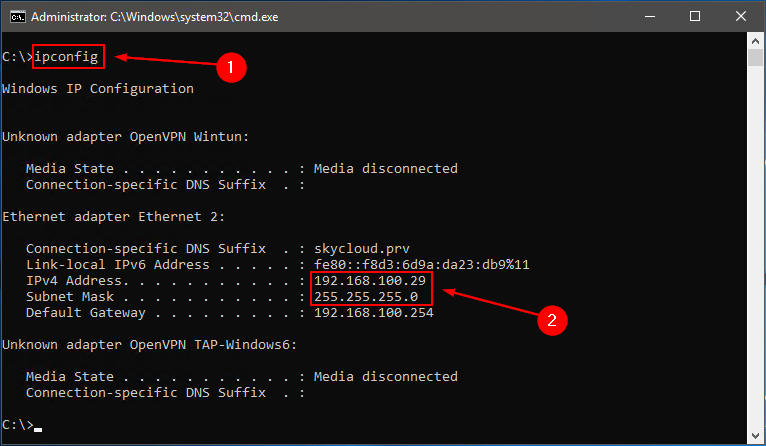
Task: Close the Administrator cmd.exe window
Action: (x=741, y=17)
